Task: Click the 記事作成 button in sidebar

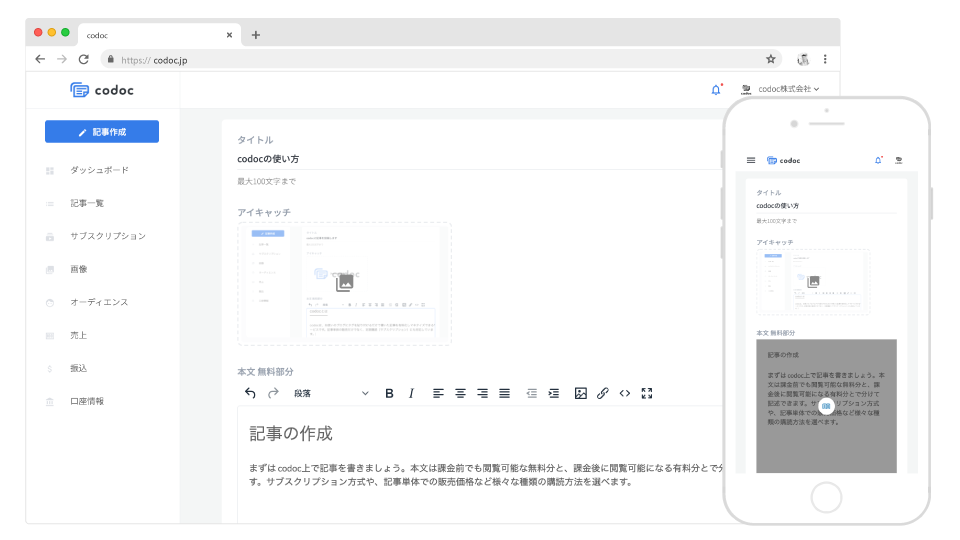Action: click(102, 132)
